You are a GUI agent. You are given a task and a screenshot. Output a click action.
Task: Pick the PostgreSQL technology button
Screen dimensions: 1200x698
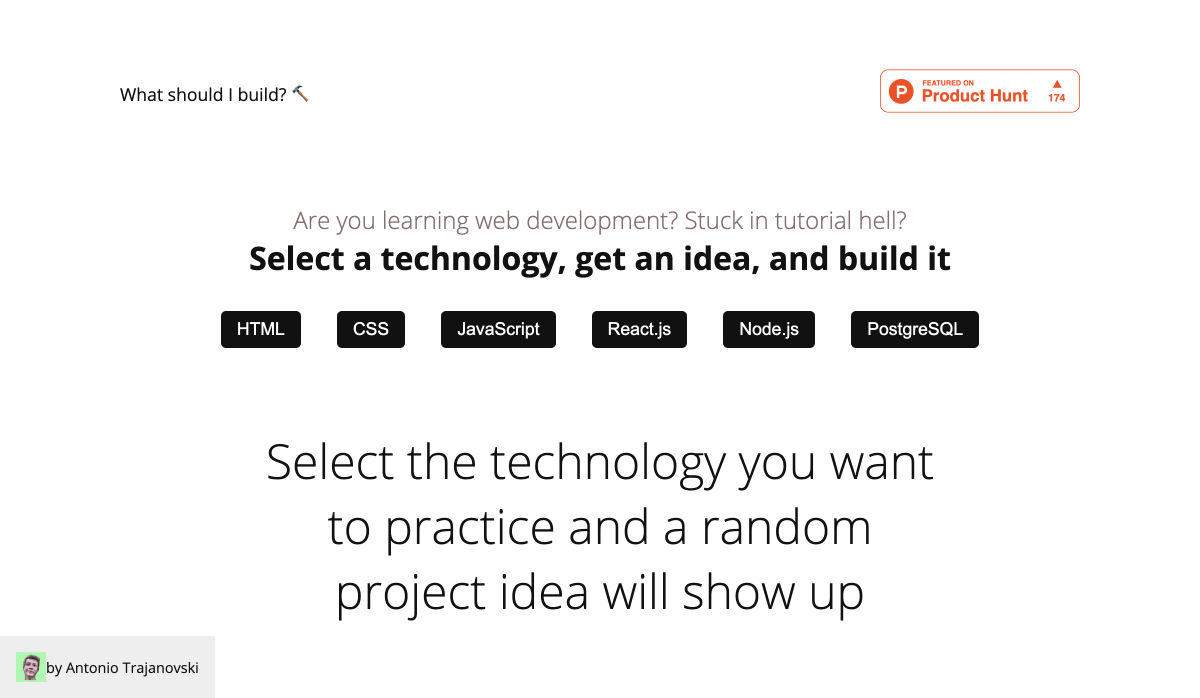coord(915,329)
